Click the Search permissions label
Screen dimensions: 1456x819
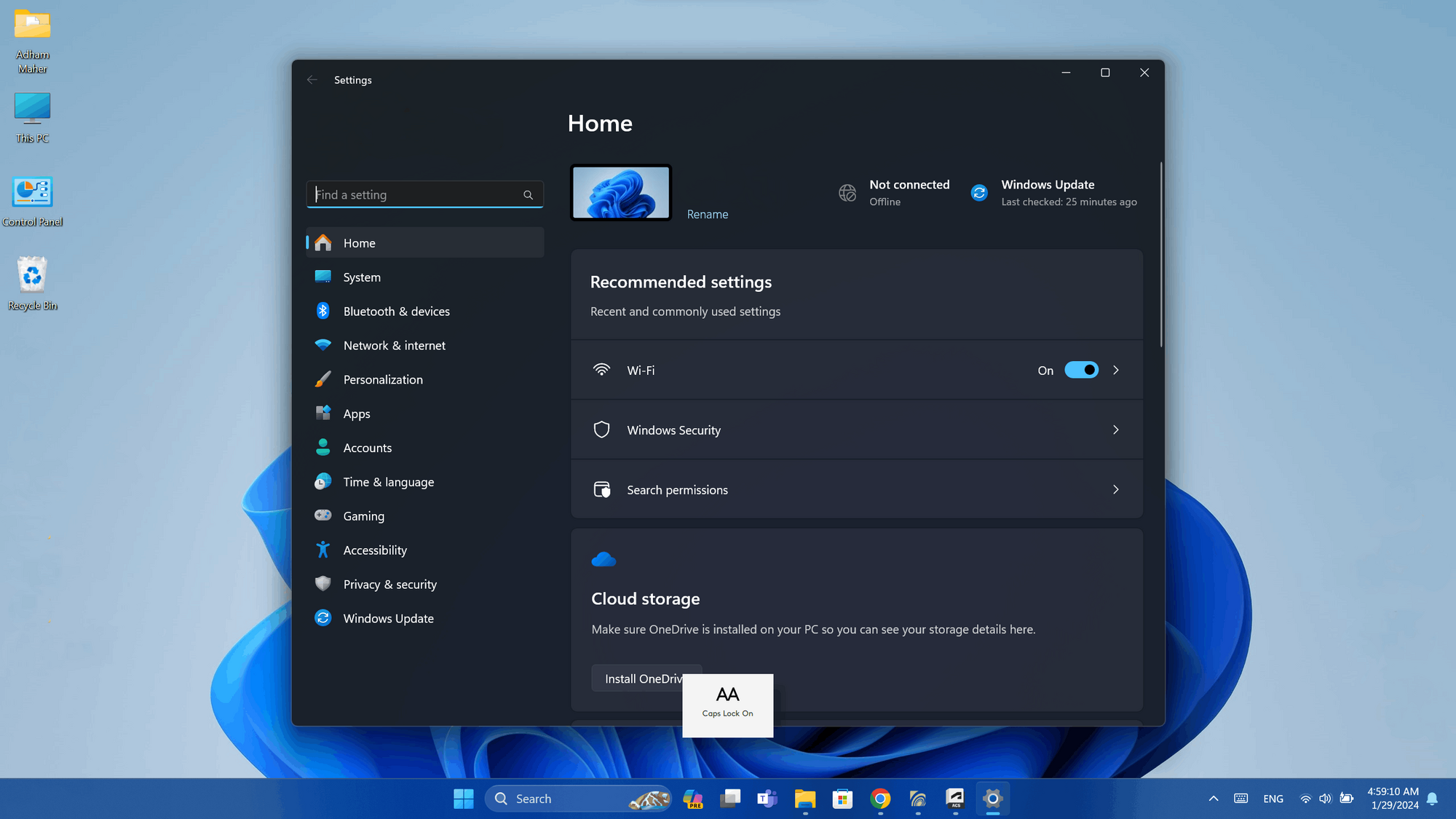click(677, 490)
